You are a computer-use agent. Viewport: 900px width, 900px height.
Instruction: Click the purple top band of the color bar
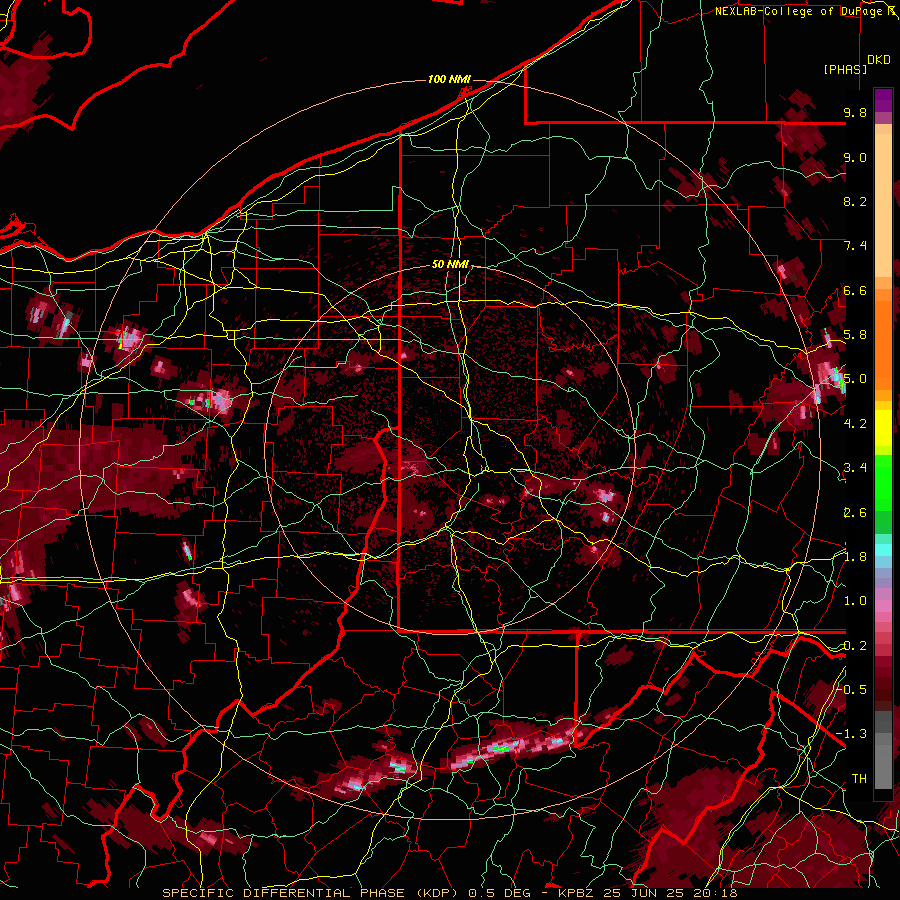coord(883,100)
